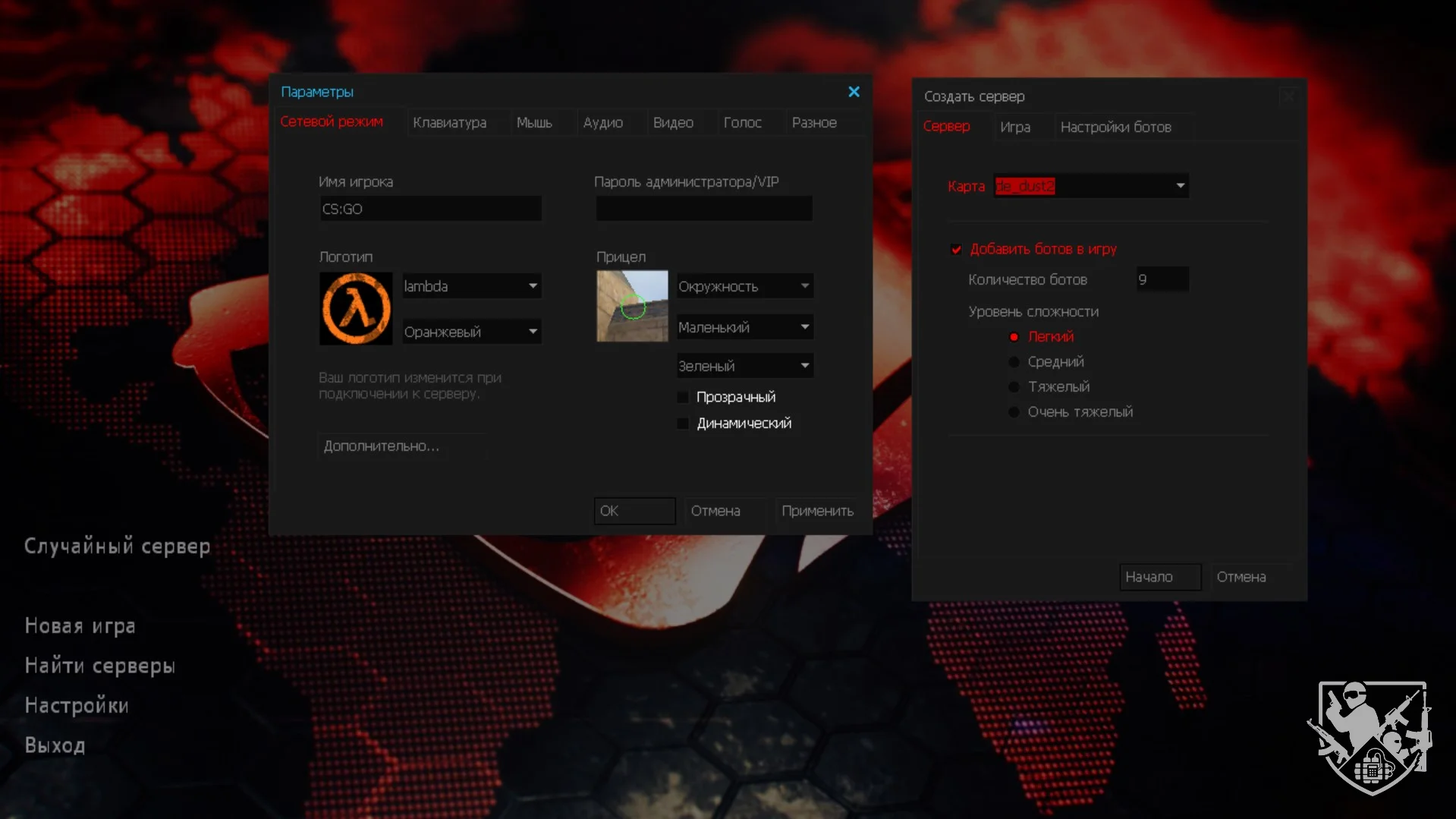Enable the Прозрачный crosshair checkbox
The width and height of the screenshot is (1456, 819).
[683, 397]
